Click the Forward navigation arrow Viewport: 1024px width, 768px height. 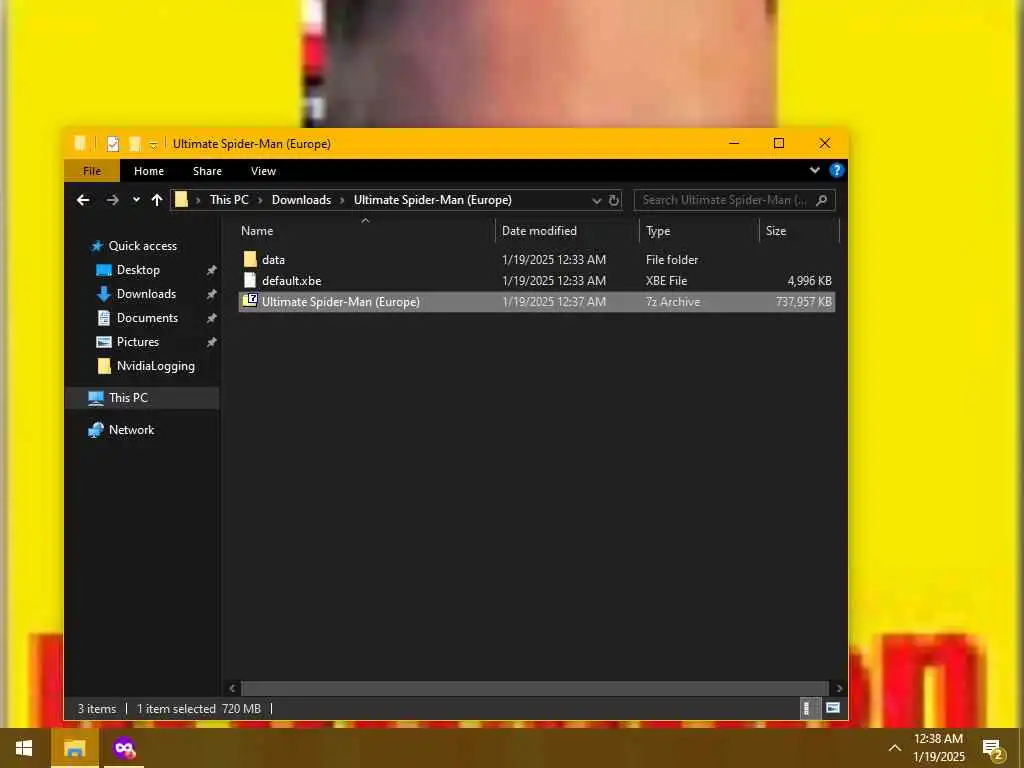click(112, 200)
